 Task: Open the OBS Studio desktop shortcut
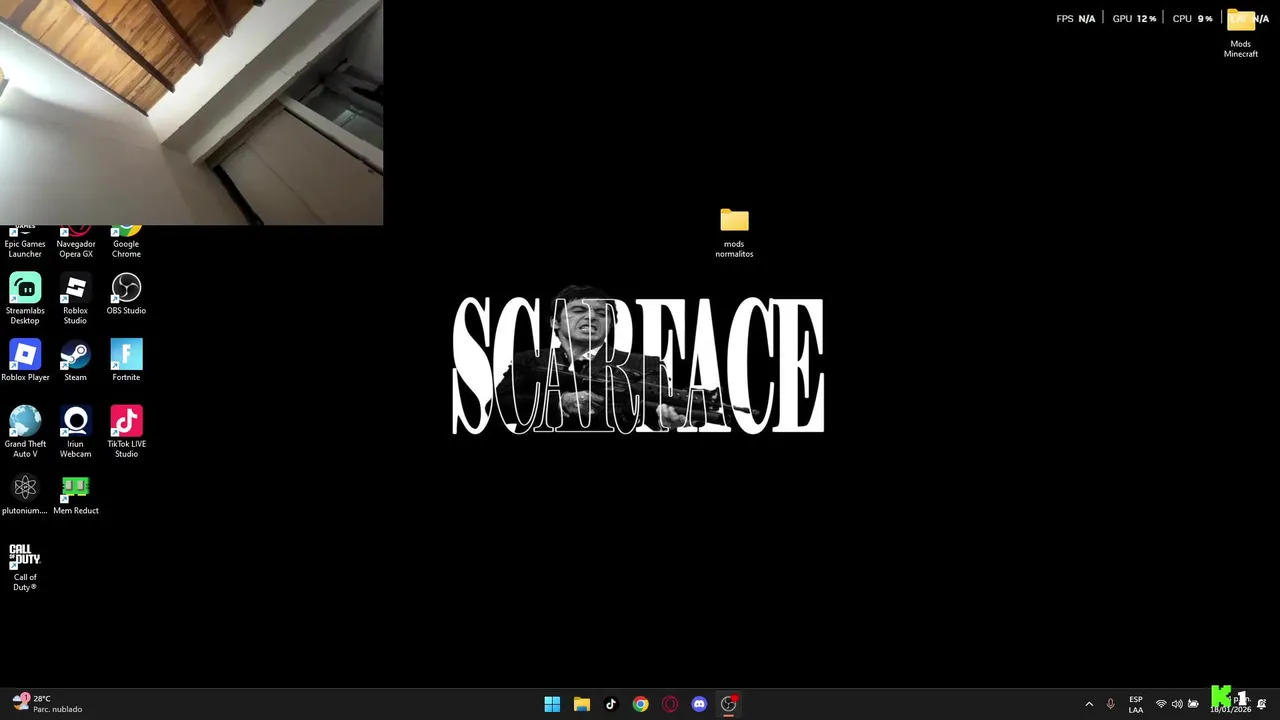click(x=126, y=294)
